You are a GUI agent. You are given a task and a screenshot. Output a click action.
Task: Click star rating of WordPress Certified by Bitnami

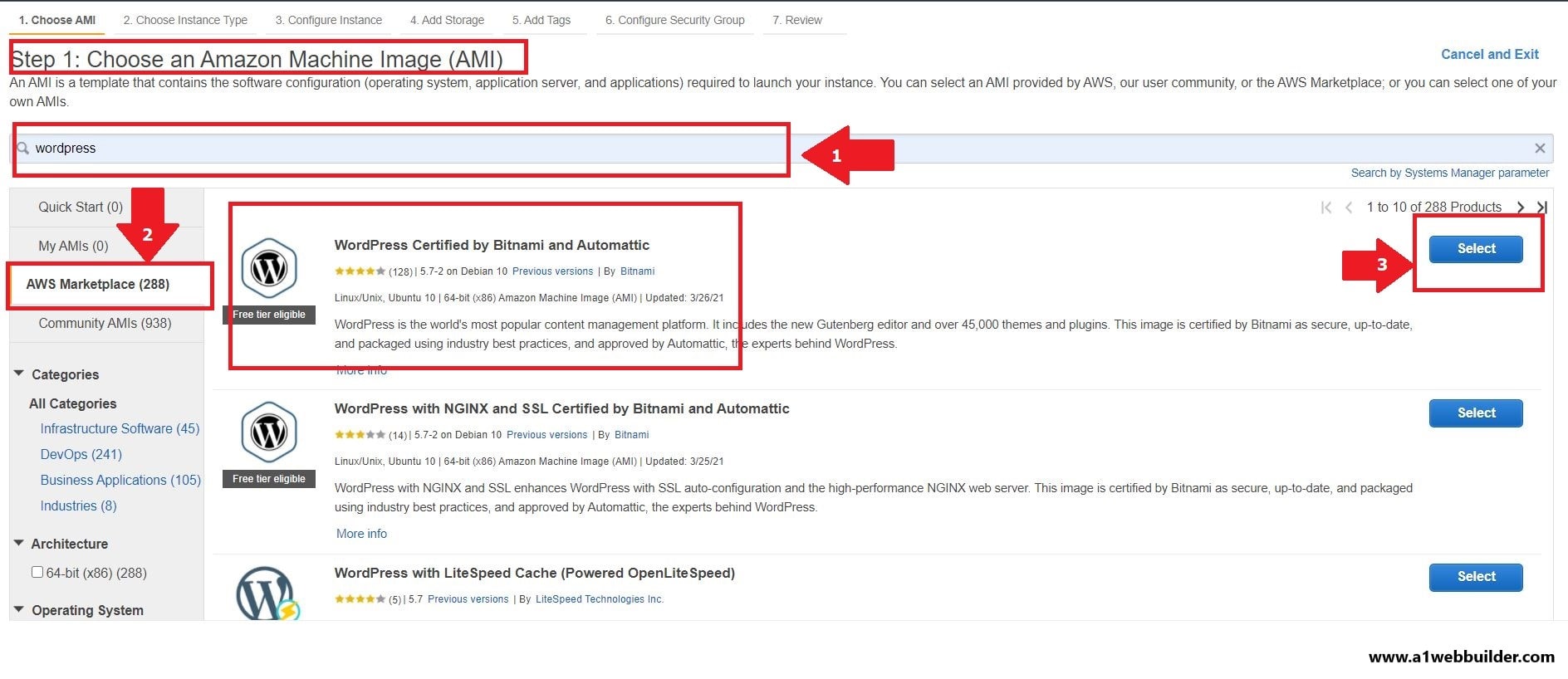(x=360, y=271)
